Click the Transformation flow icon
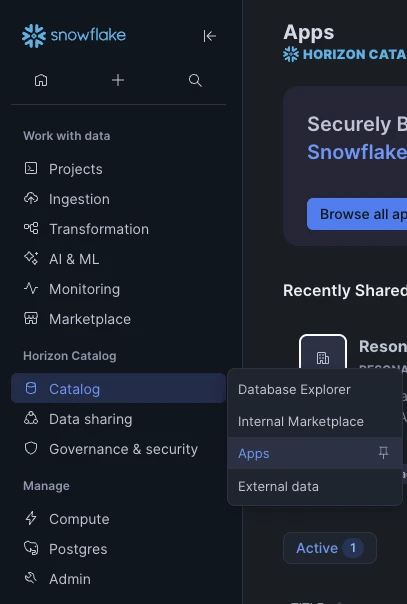This screenshot has height=604, width=407. [31, 228]
